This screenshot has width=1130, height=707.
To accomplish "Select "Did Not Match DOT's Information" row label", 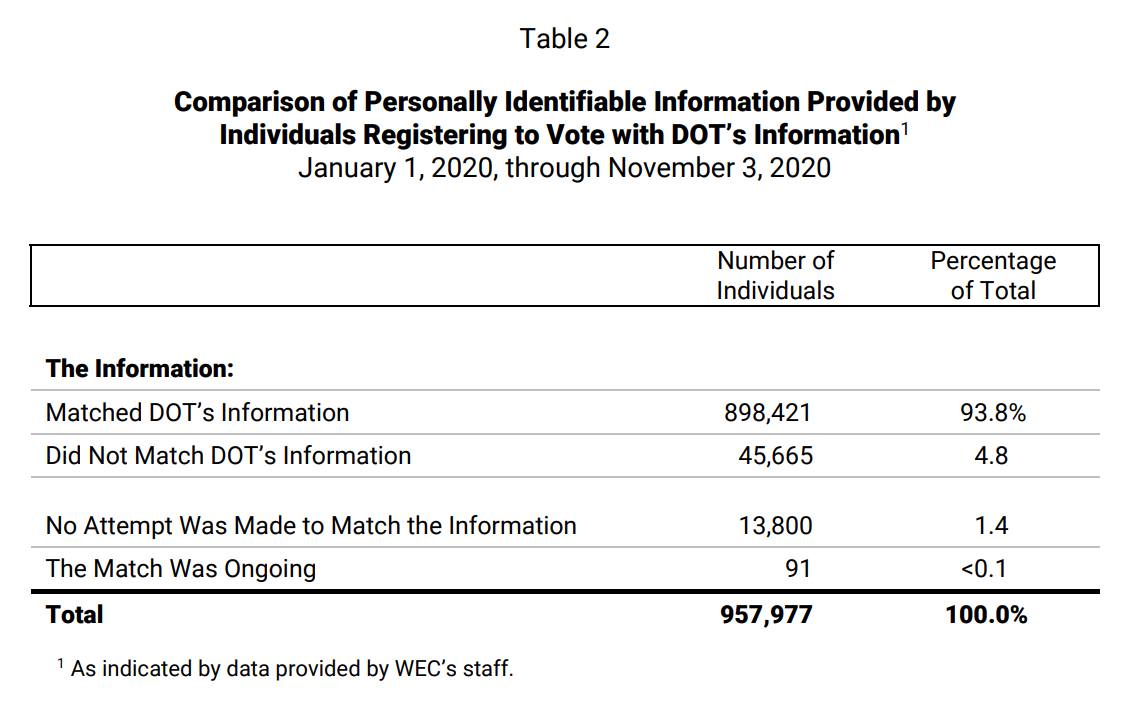I will point(228,455).
